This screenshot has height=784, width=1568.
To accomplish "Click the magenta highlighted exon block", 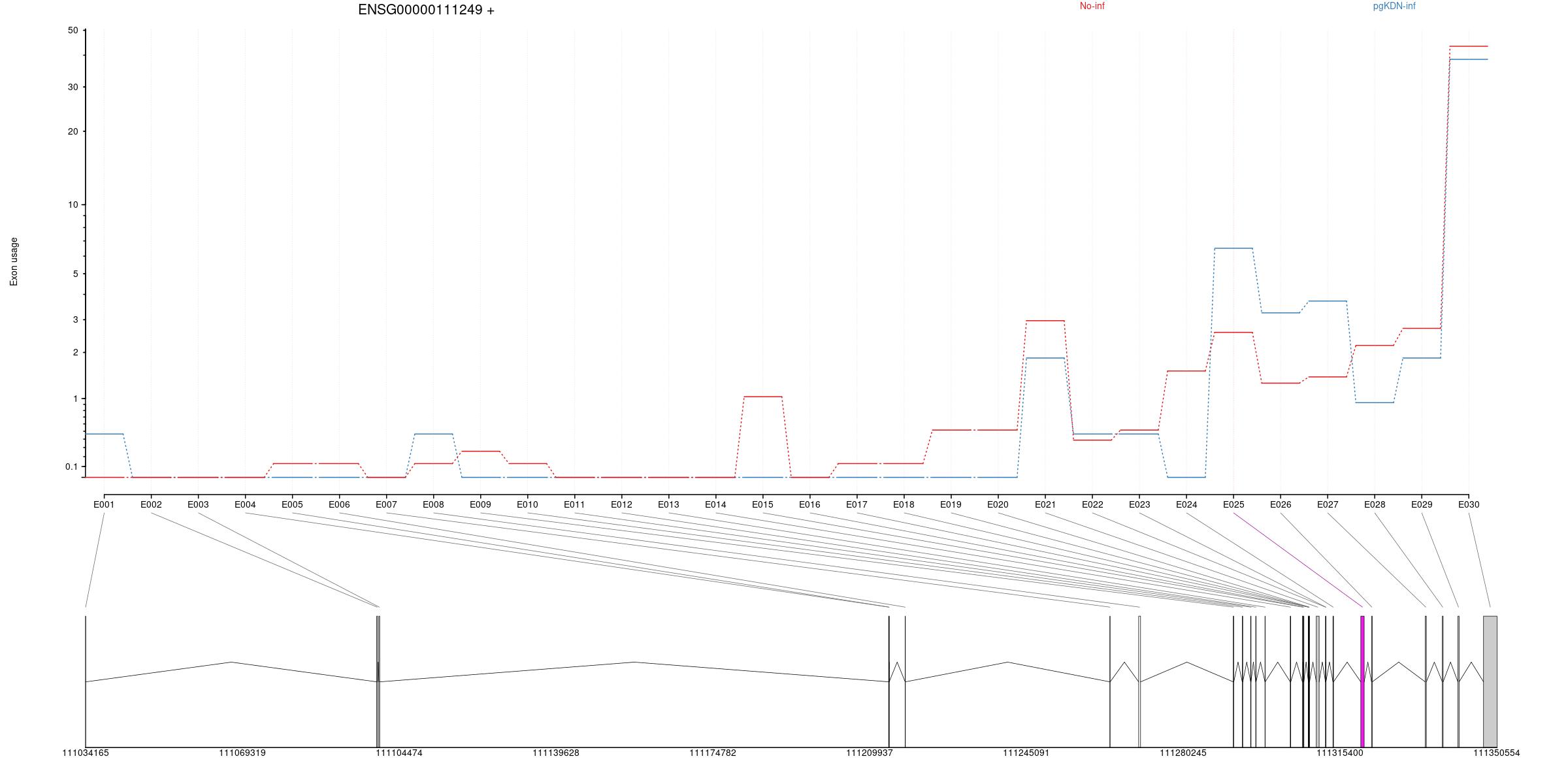I will [1362, 681].
